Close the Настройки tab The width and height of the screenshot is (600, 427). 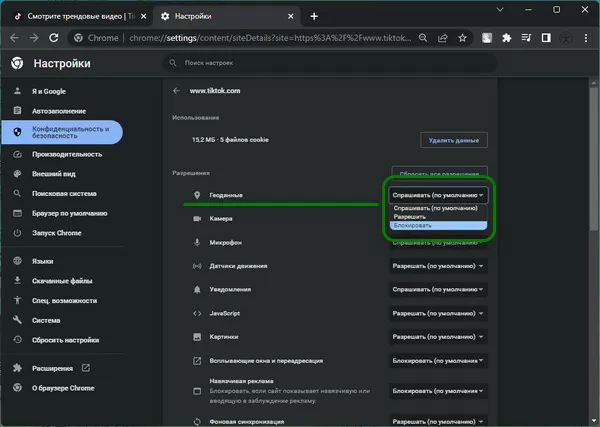pyautogui.click(x=289, y=16)
